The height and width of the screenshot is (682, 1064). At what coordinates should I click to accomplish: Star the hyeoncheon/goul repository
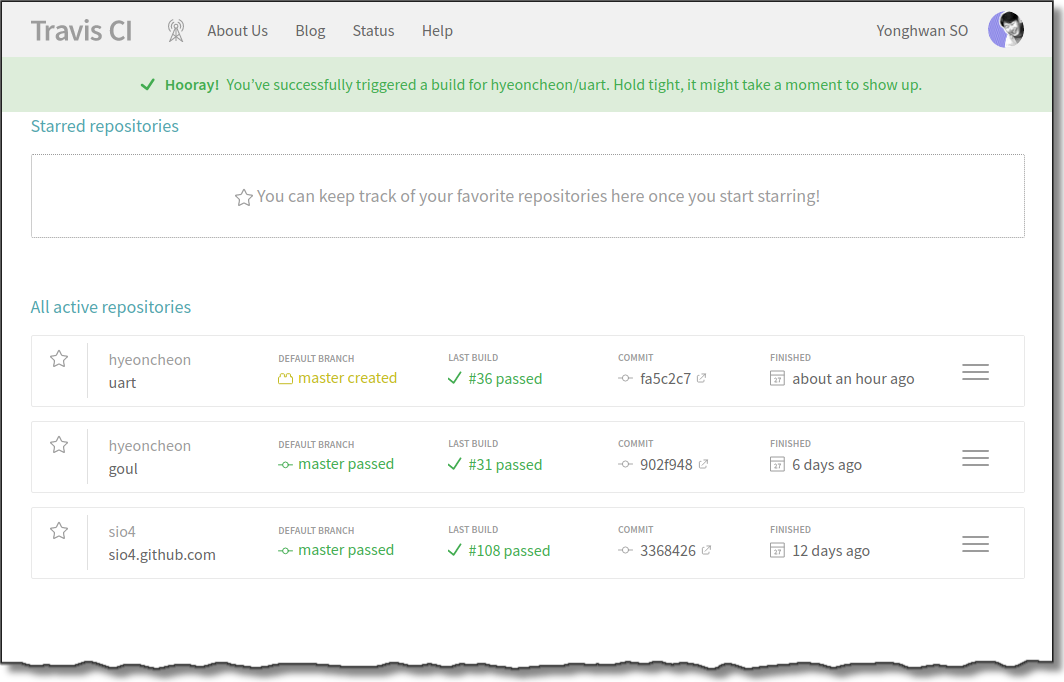[59, 445]
